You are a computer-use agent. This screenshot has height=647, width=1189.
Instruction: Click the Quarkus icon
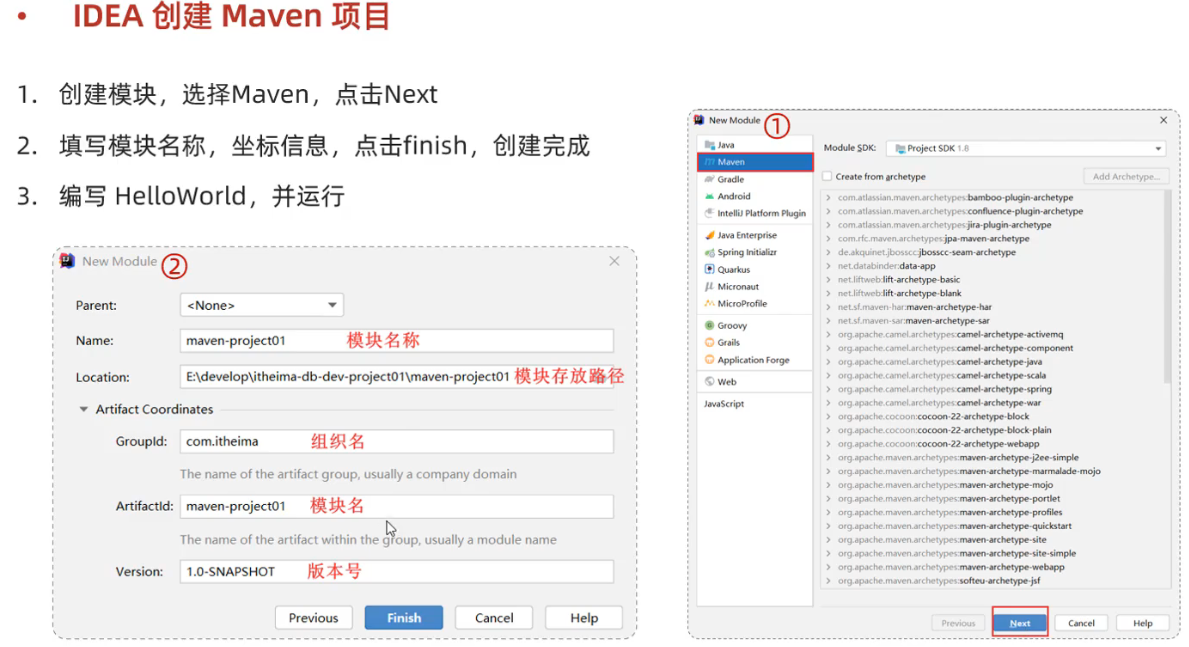tap(710, 269)
